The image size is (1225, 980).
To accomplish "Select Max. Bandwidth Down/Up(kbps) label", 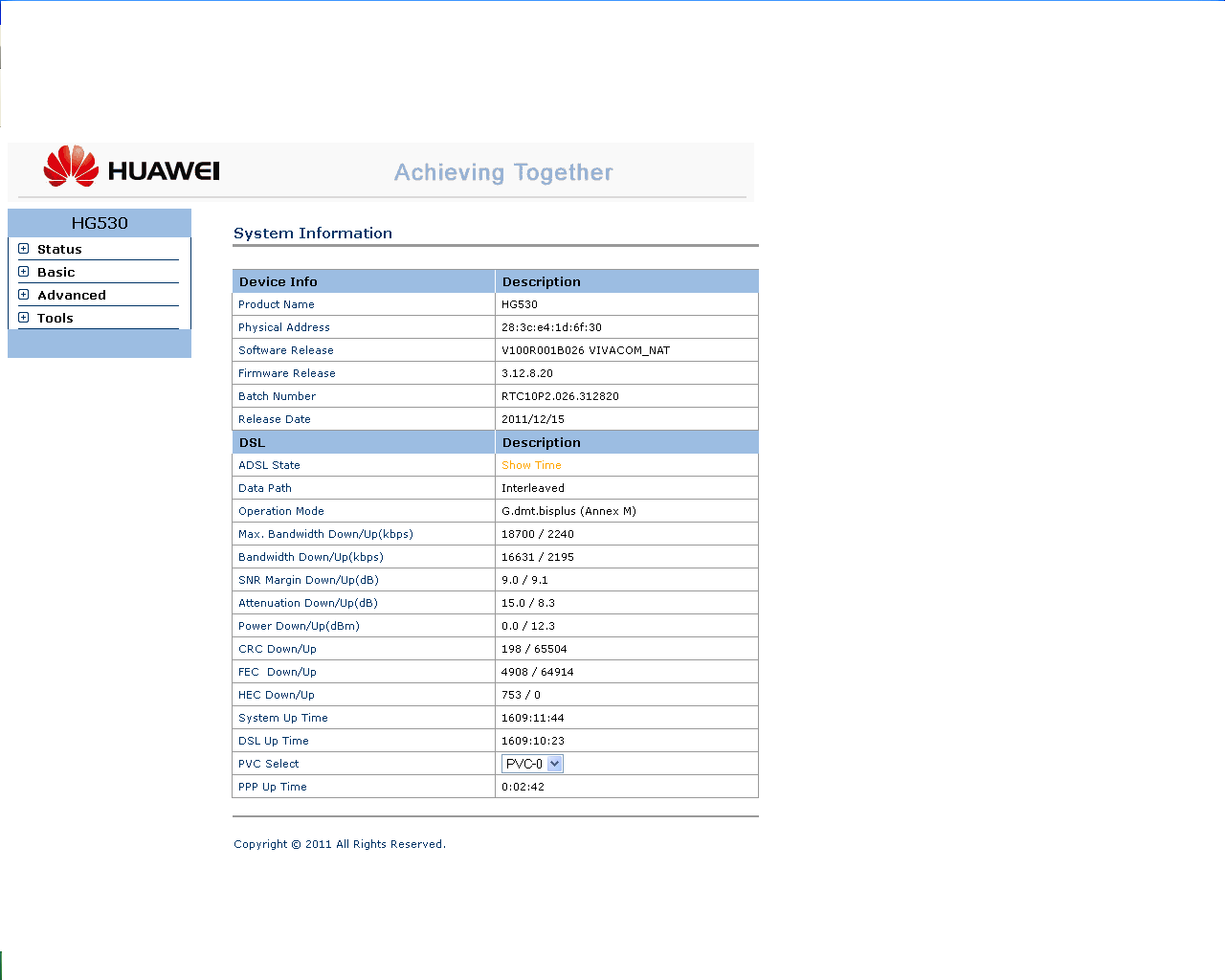I will [x=326, y=534].
